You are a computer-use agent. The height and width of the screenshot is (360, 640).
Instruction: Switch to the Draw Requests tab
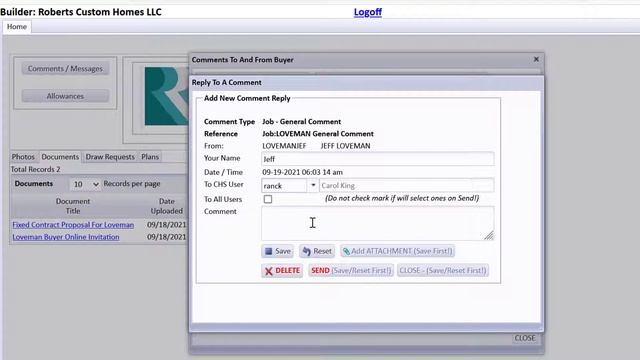click(x=110, y=157)
